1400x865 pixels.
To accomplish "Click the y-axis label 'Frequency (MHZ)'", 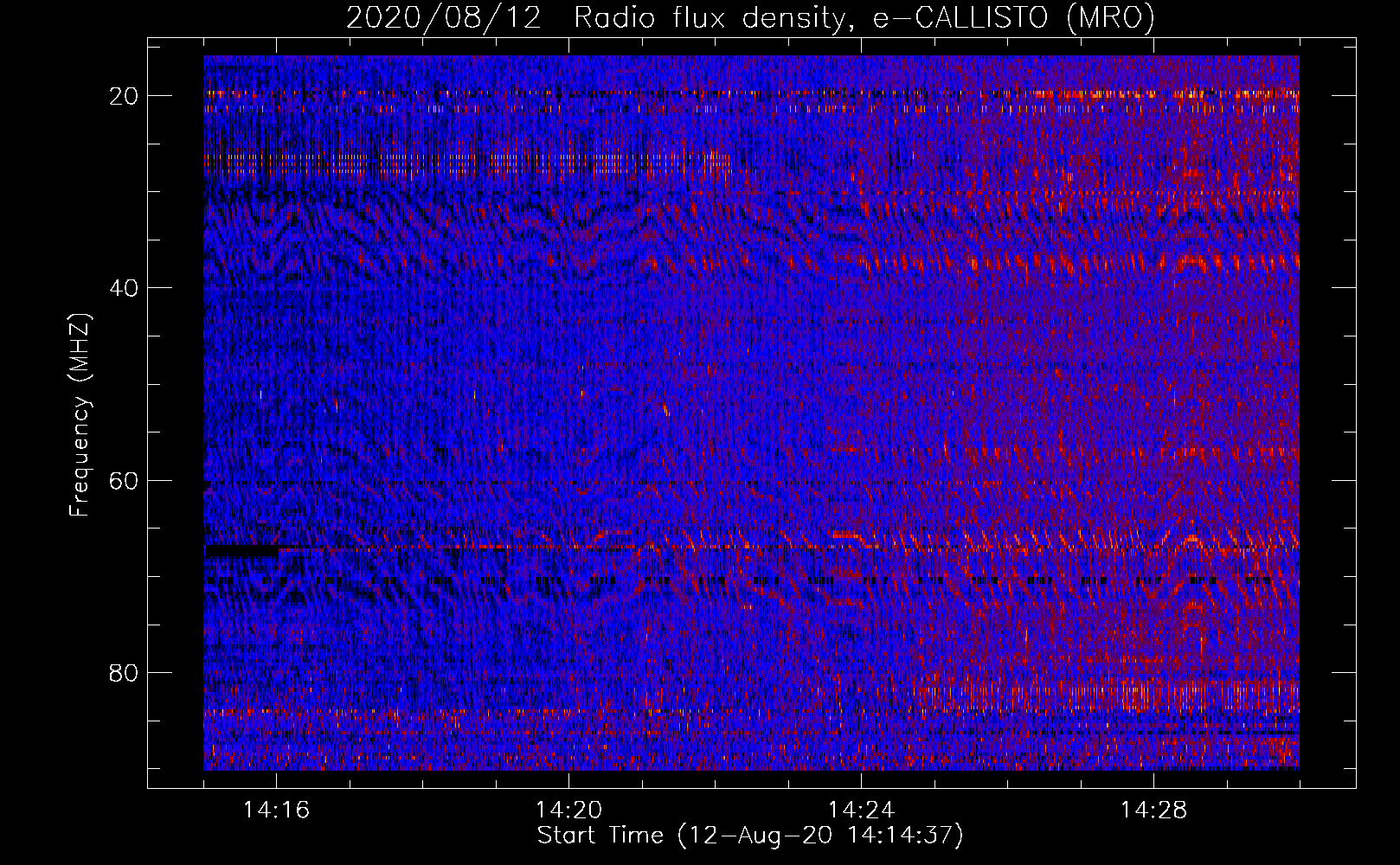I will 80,414.
